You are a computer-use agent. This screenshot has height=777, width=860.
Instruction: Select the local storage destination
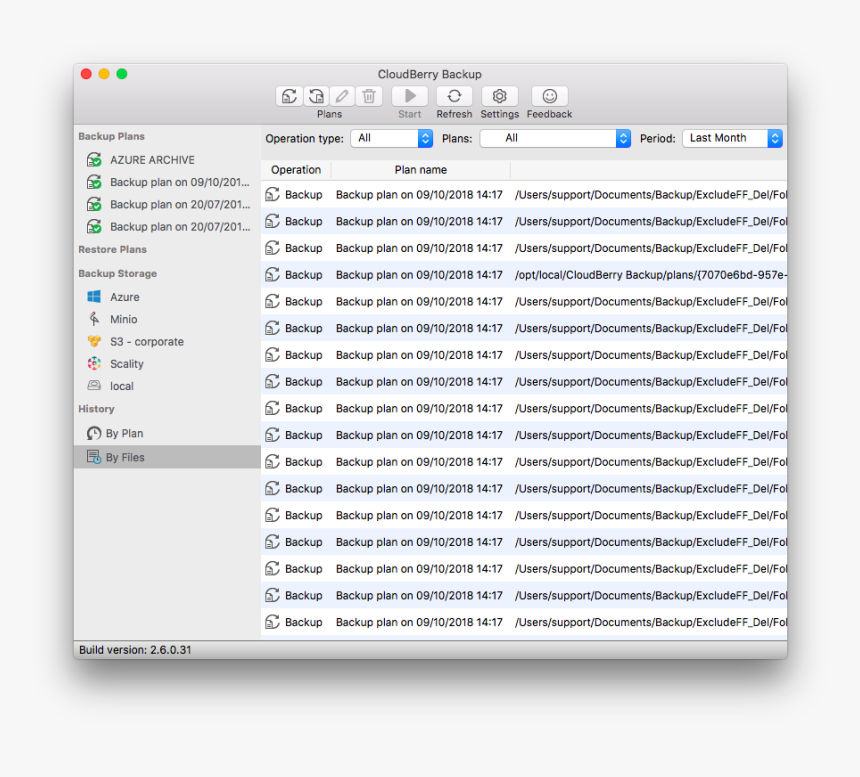coord(124,385)
